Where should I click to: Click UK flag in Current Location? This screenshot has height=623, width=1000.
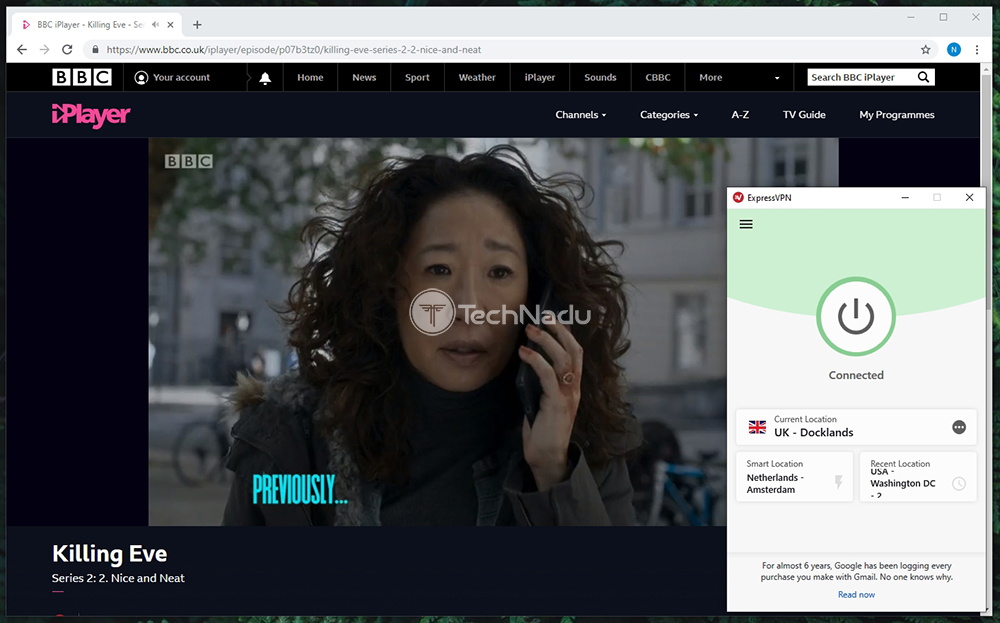pyautogui.click(x=757, y=427)
